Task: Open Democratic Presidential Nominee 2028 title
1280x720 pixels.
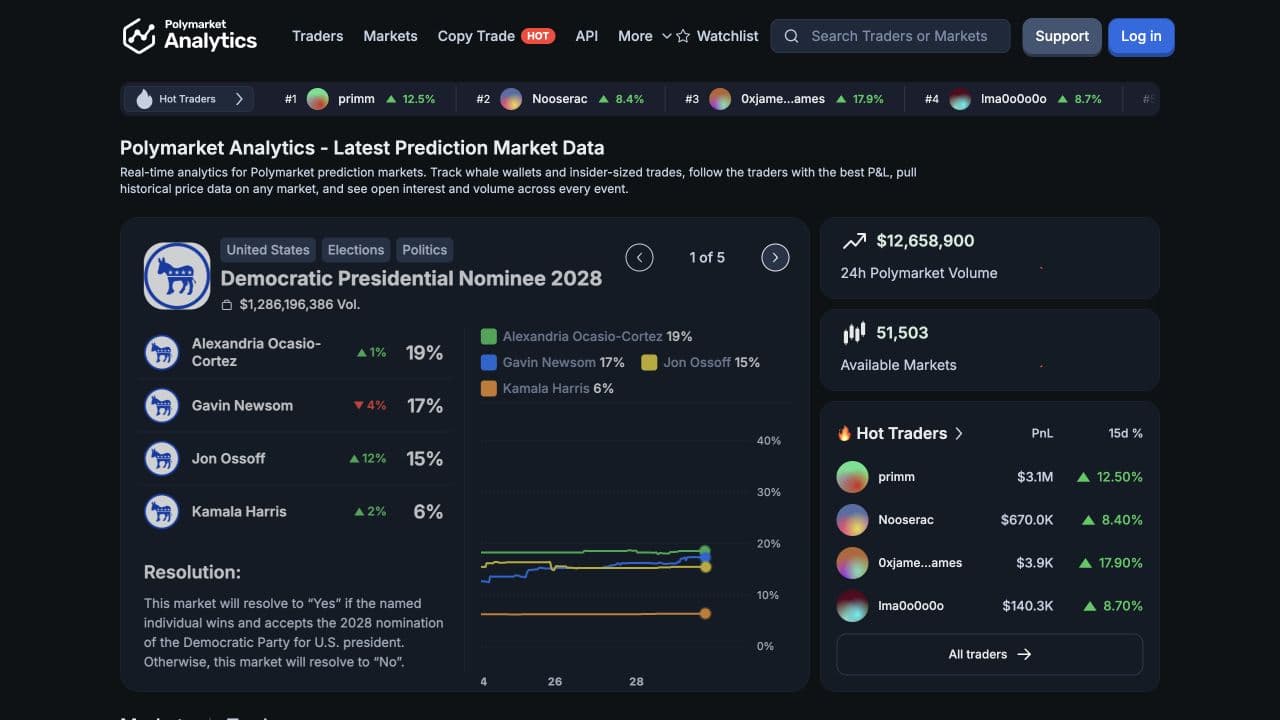Action: pyautogui.click(x=411, y=278)
